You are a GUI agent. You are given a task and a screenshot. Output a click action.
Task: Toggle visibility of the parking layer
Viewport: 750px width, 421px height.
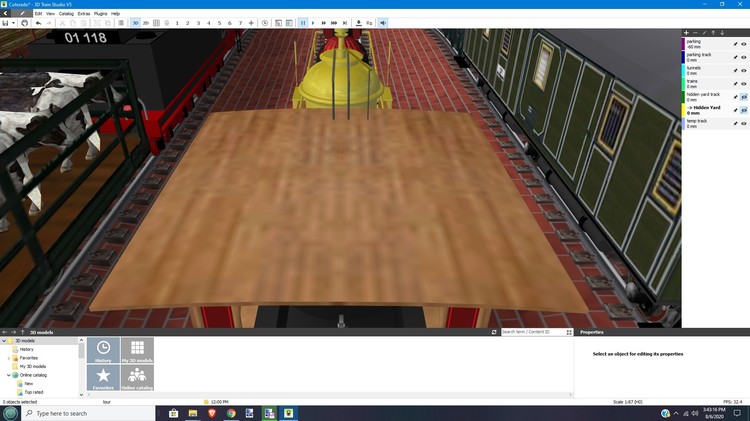pyautogui.click(x=744, y=44)
